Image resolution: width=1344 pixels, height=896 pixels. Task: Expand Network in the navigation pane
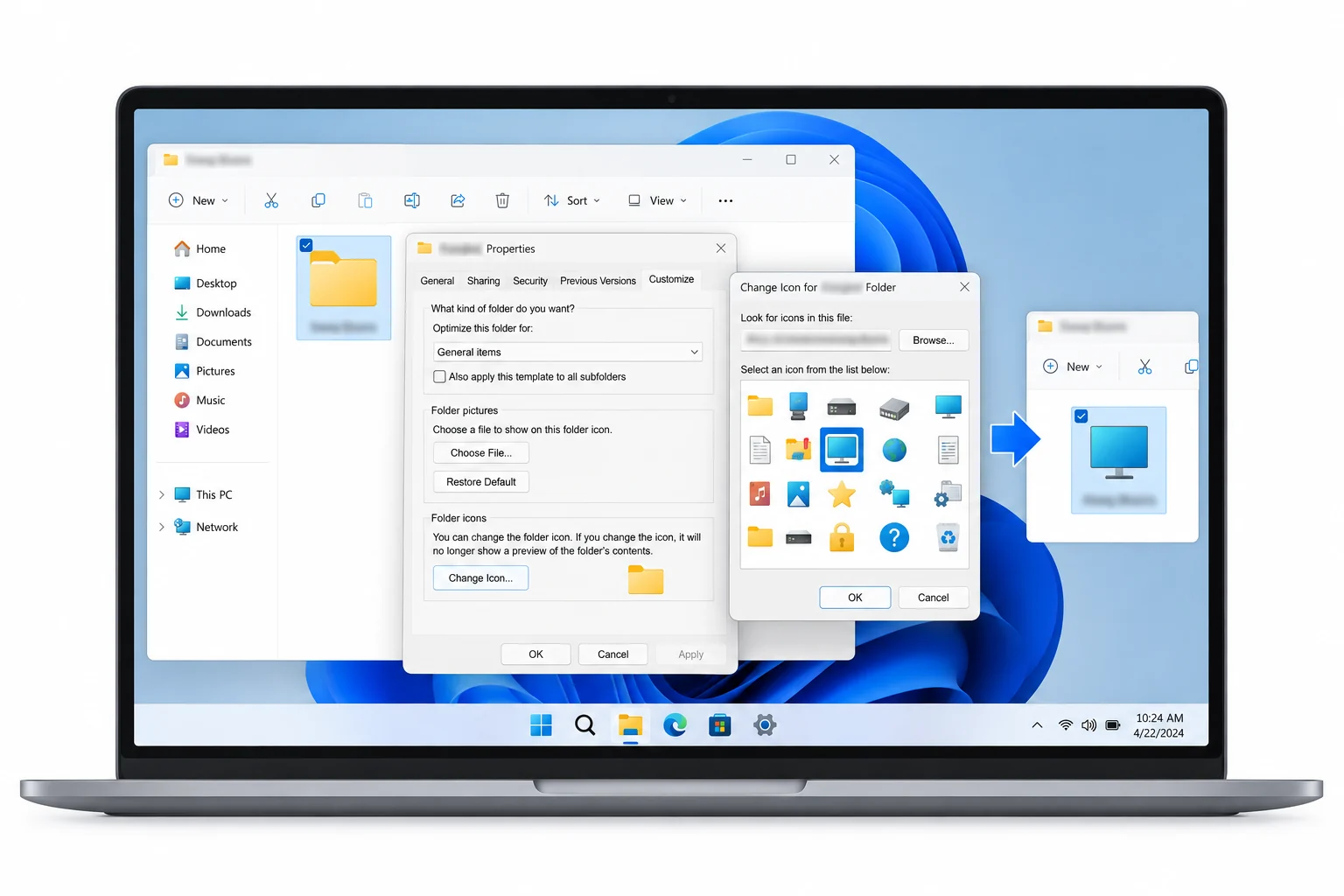click(x=162, y=527)
